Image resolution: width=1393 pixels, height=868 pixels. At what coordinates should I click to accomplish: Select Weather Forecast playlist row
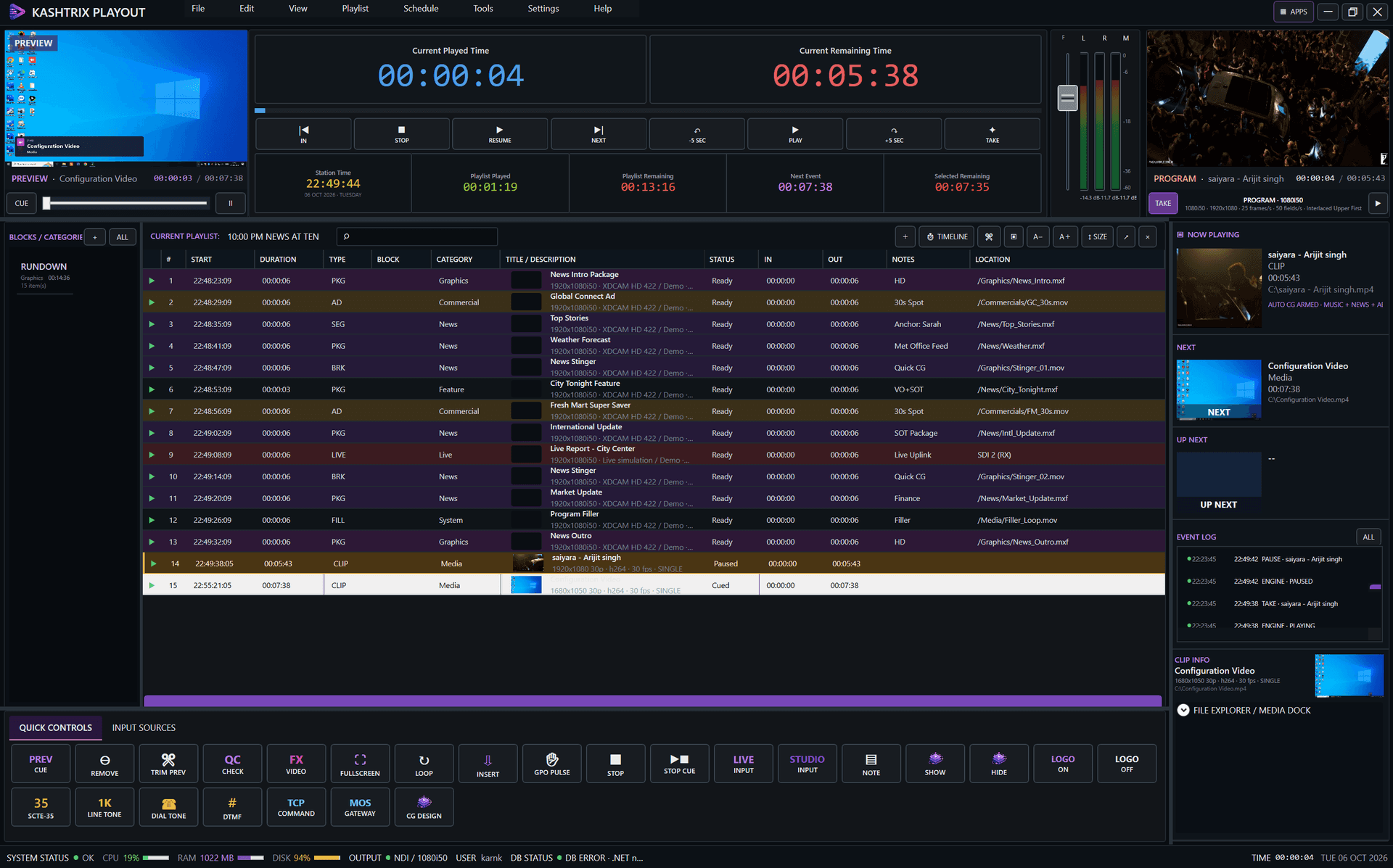(x=653, y=346)
